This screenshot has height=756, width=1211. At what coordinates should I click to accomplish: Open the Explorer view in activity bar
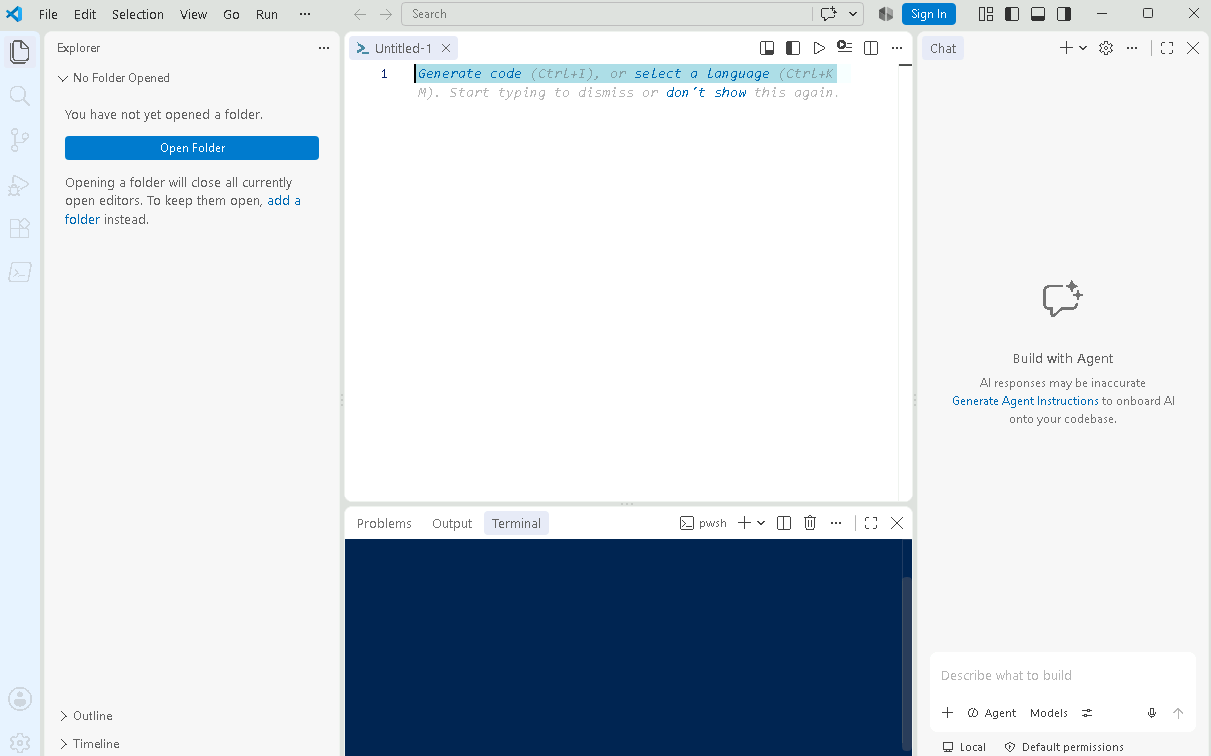tap(20, 52)
